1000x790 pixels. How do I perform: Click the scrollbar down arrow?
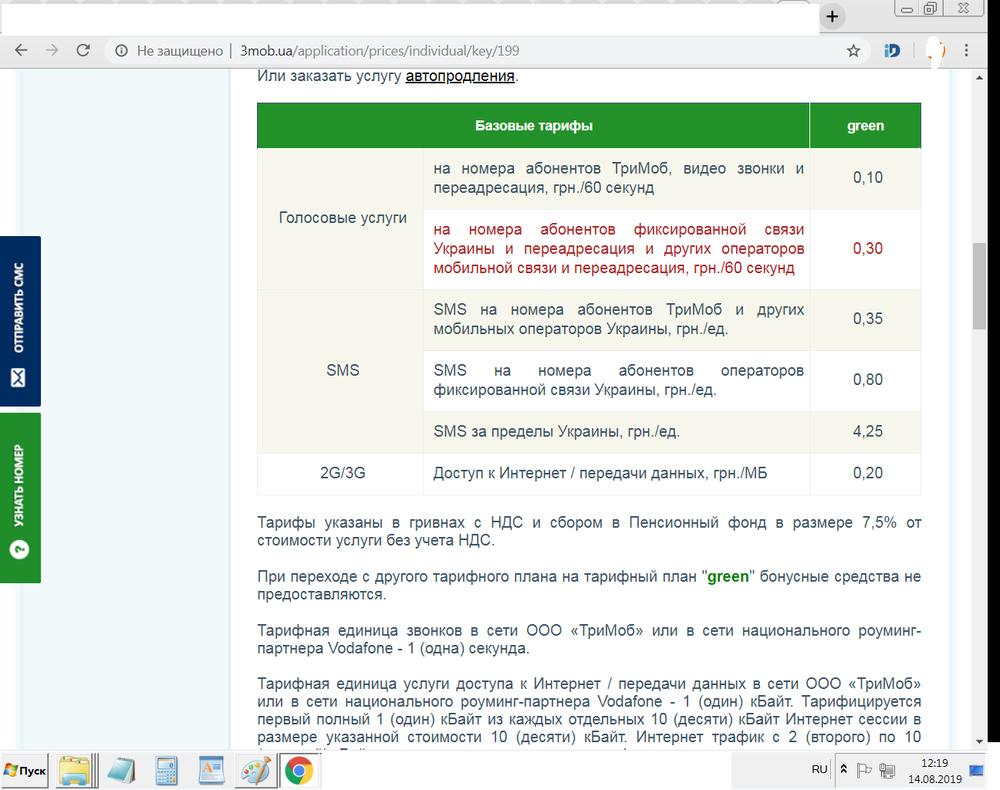coord(979,742)
